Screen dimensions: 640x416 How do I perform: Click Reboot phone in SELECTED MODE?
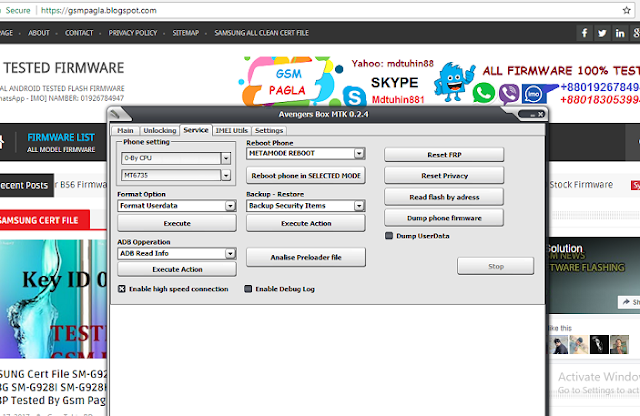pyautogui.click(x=306, y=176)
